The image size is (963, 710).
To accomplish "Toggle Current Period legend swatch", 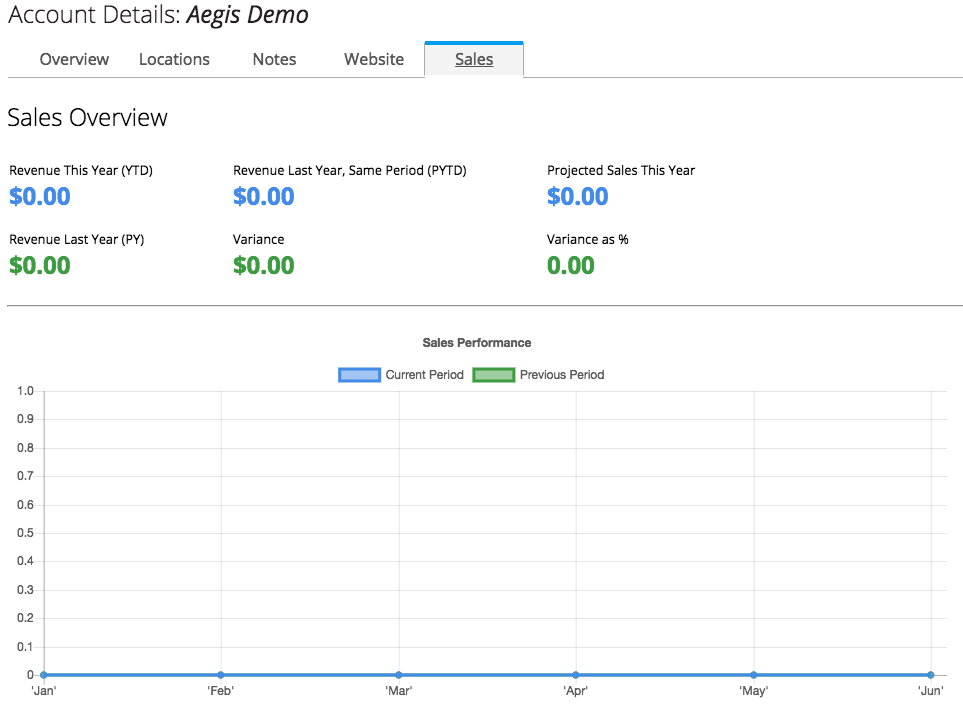I will coord(359,375).
